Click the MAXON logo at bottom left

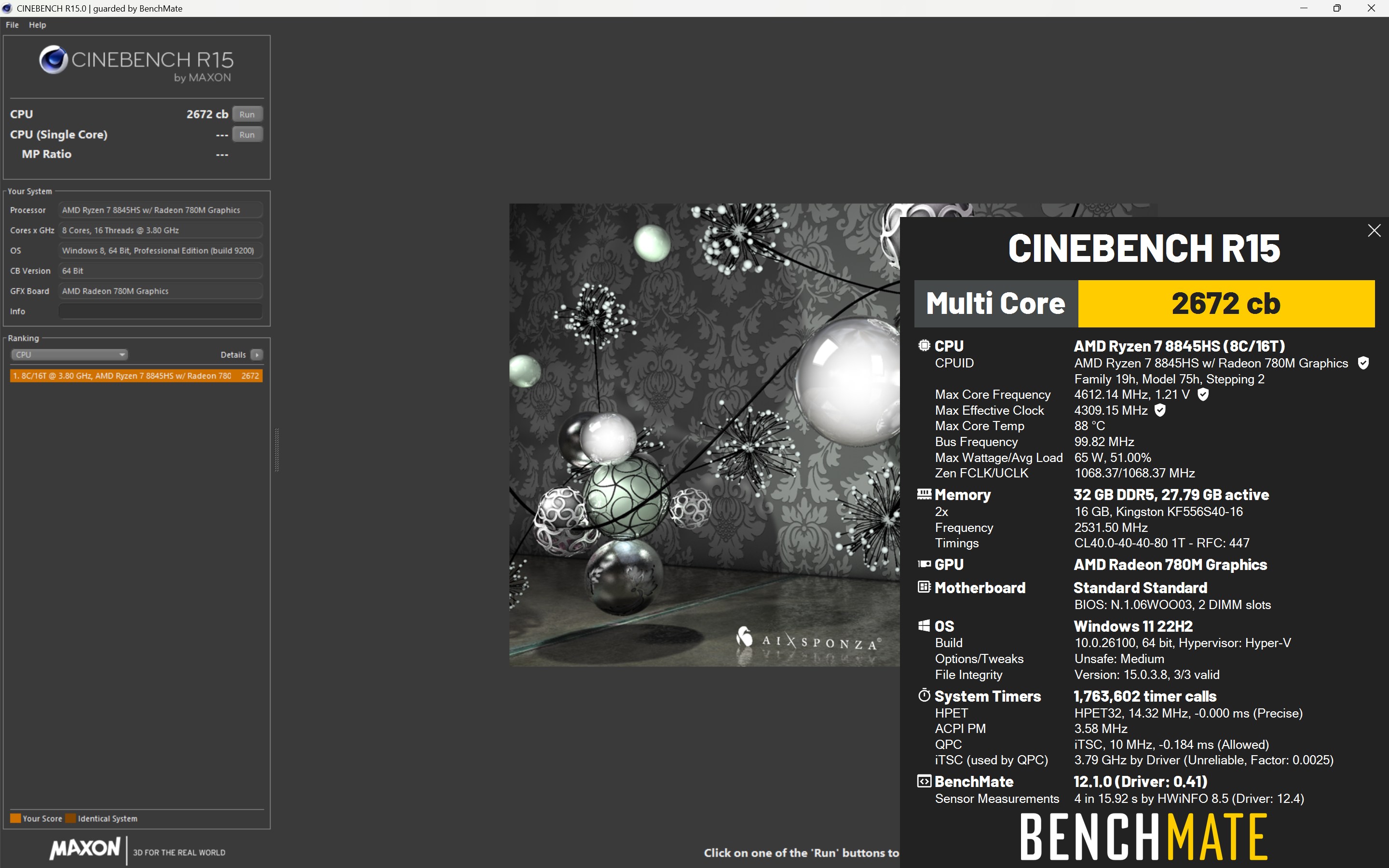85,849
